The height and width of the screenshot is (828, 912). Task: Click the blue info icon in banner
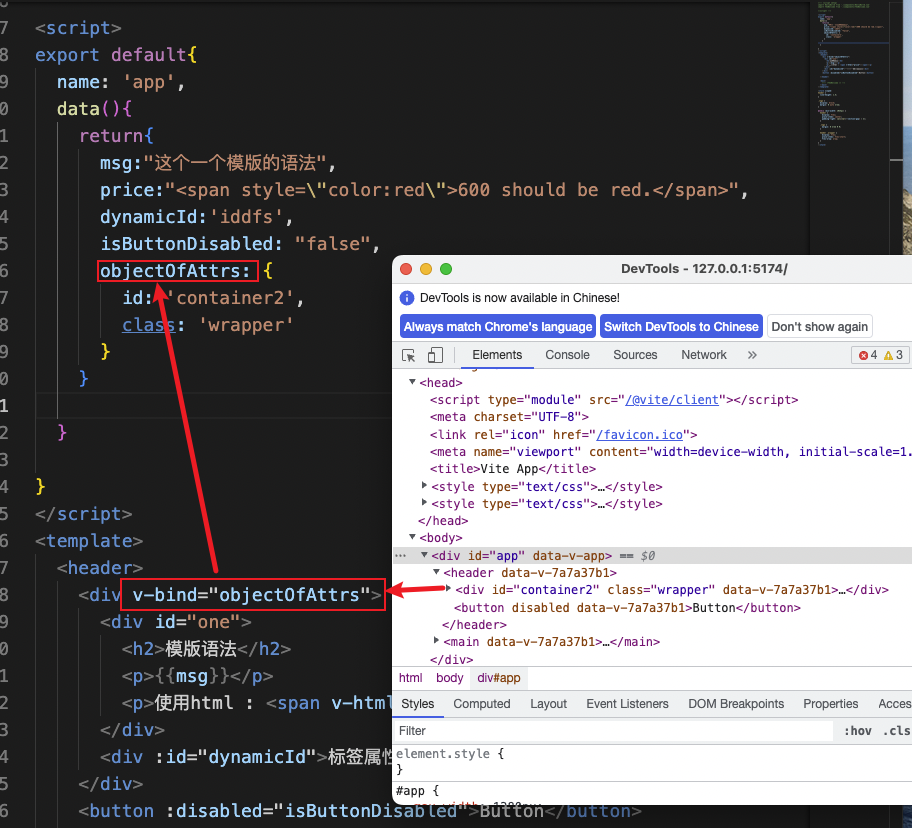[407, 298]
